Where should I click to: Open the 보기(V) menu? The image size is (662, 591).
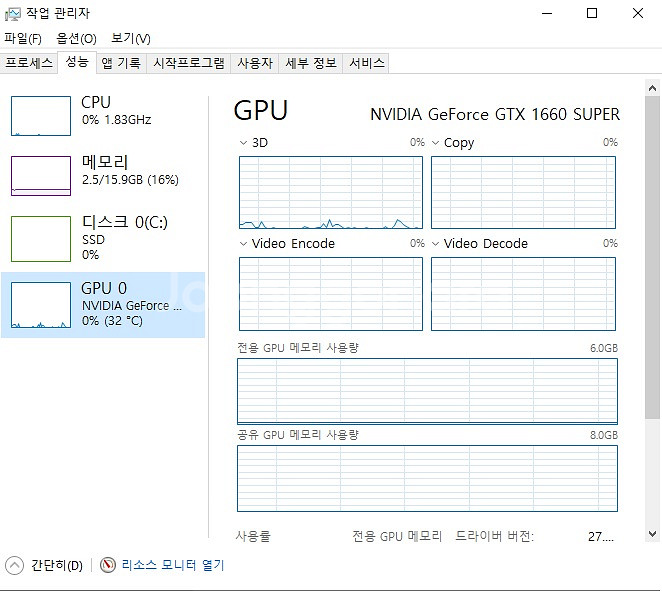point(130,38)
